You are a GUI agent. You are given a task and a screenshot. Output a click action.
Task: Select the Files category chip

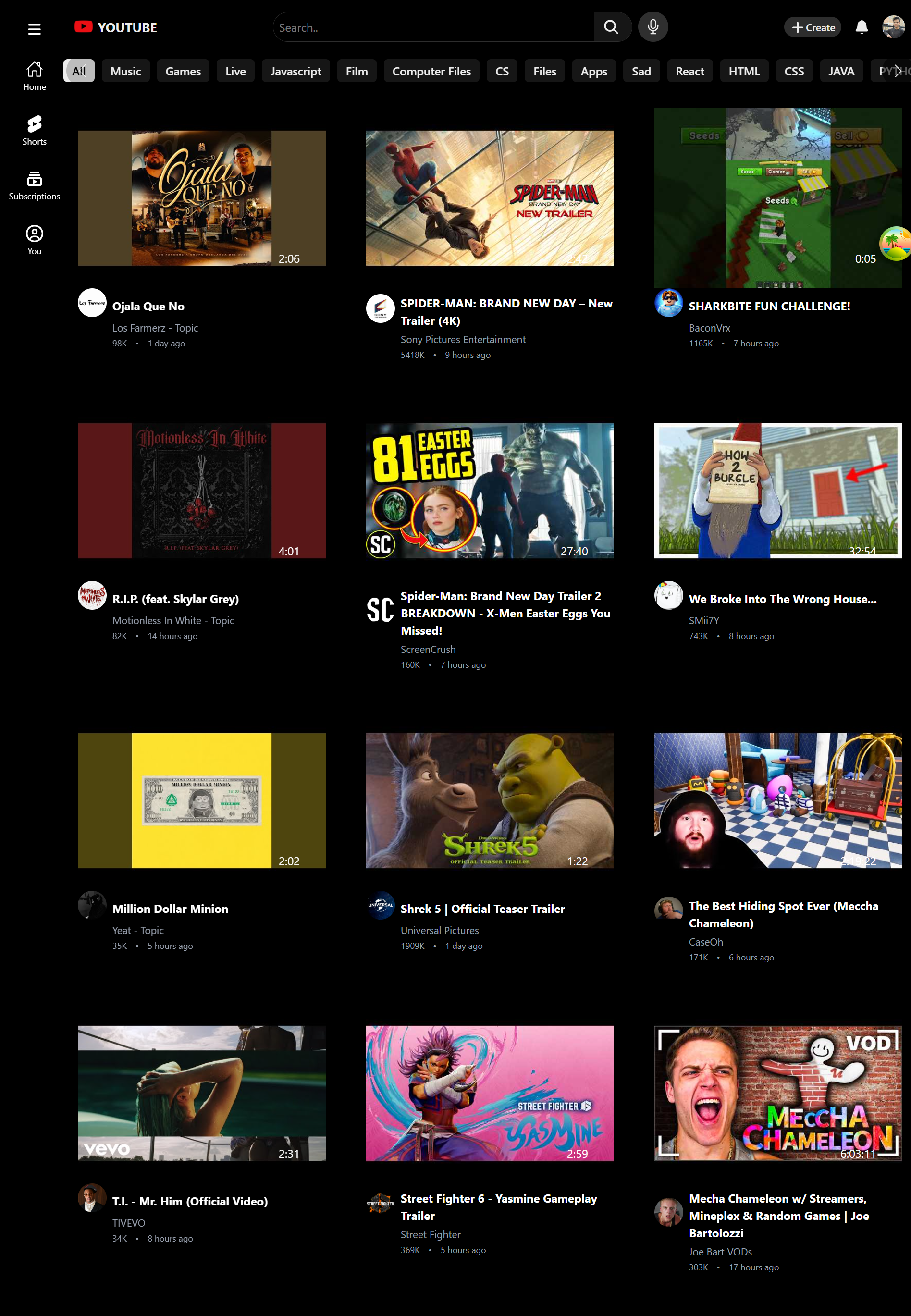point(544,71)
